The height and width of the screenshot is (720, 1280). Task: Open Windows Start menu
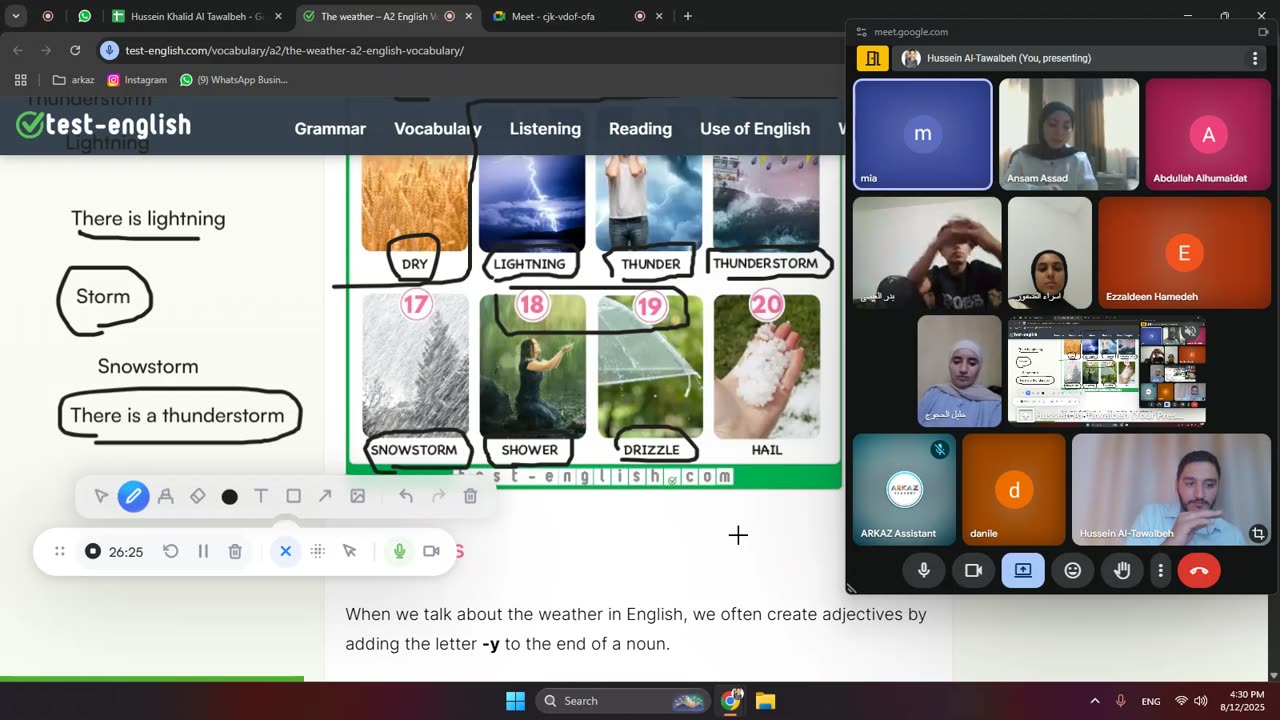[x=515, y=701]
